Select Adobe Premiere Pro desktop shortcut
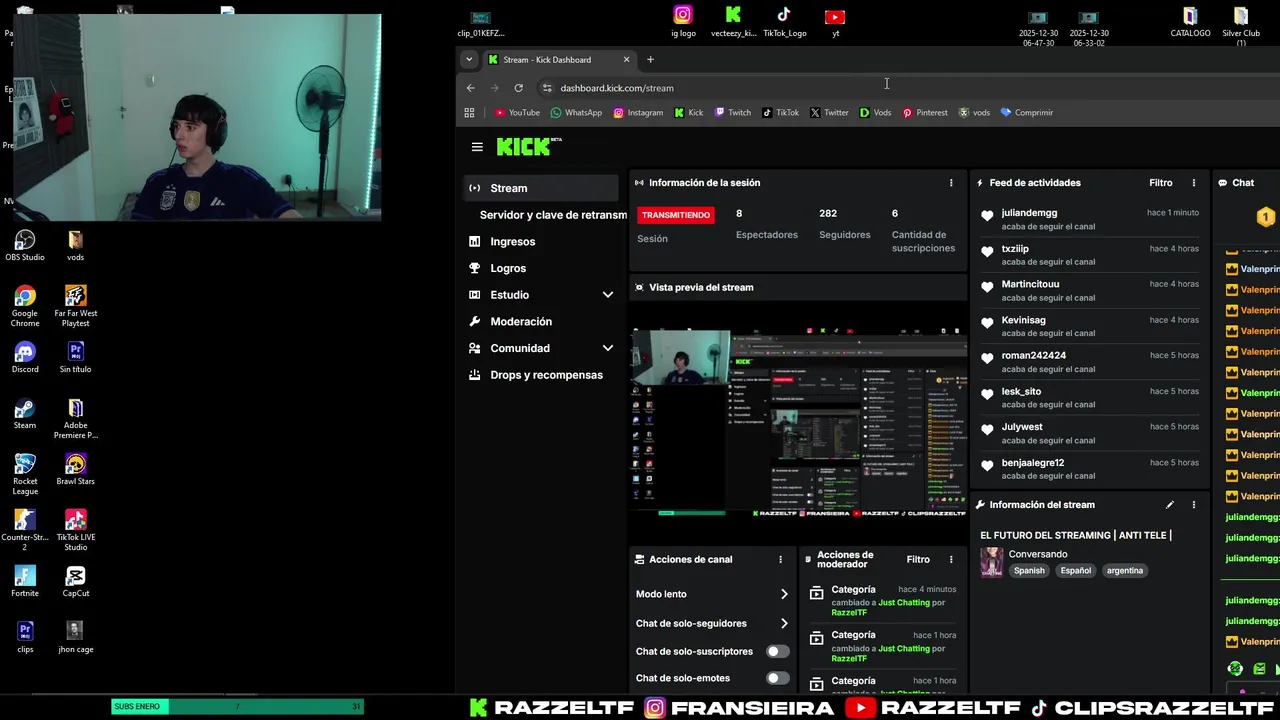Viewport: 1280px width, 720px height. coord(75,418)
